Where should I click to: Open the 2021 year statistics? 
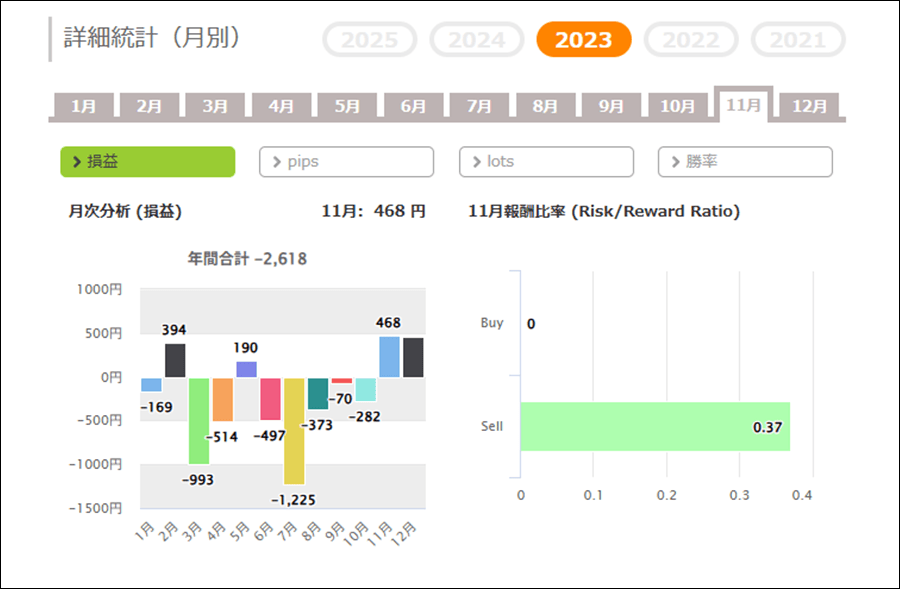click(x=798, y=40)
